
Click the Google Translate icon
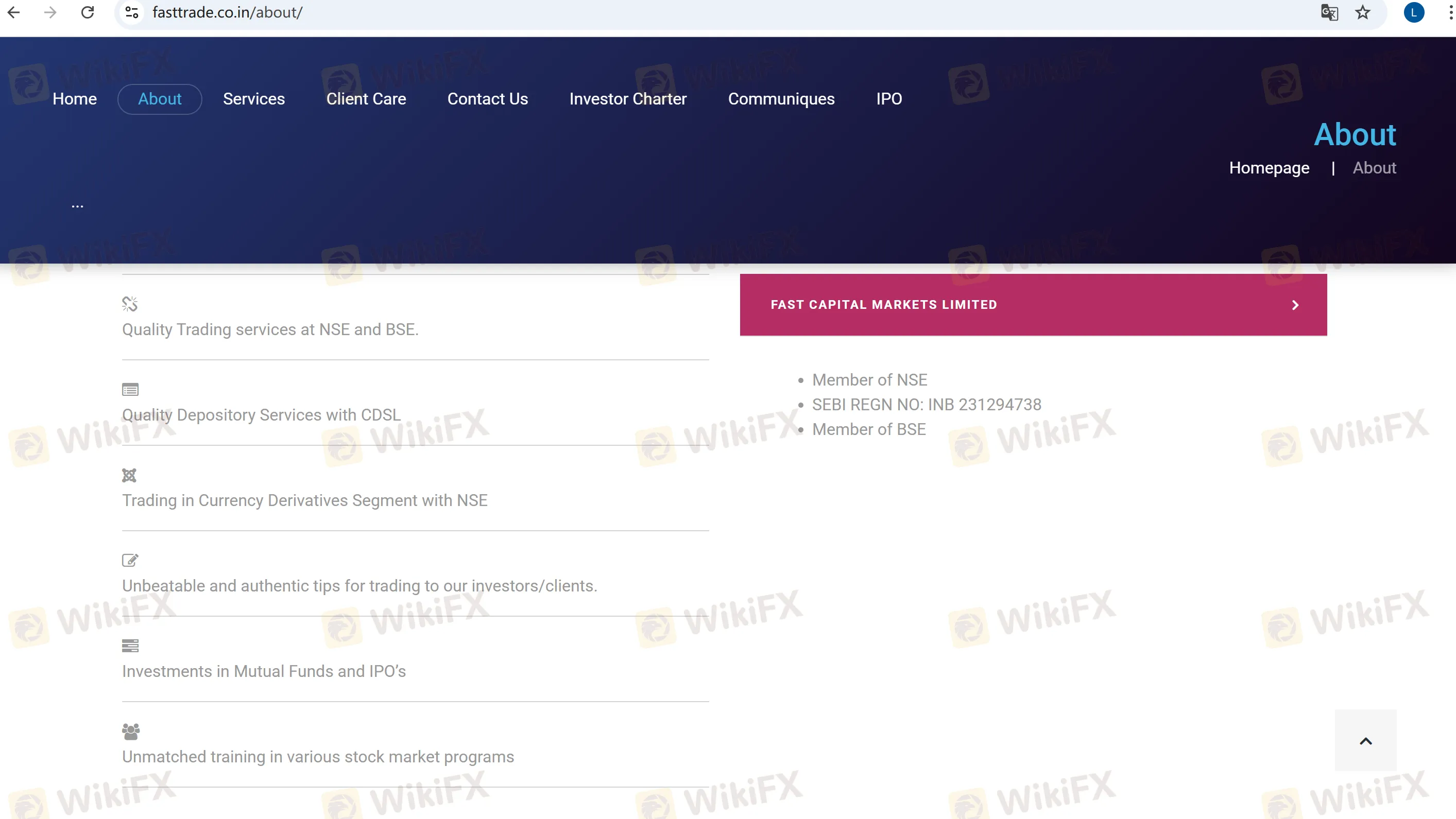(x=1329, y=12)
